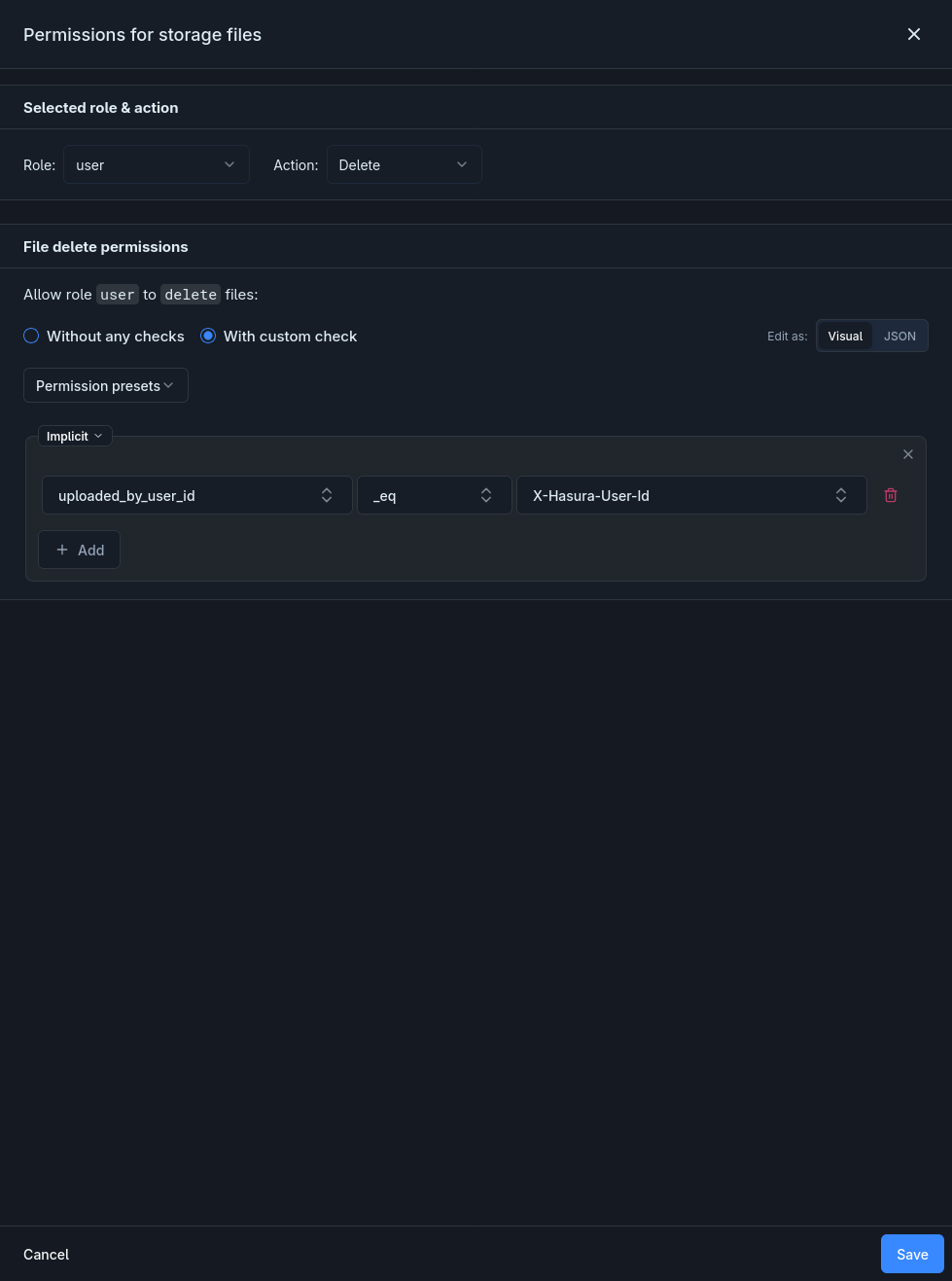Close the Permissions for storage files dialog

click(914, 34)
